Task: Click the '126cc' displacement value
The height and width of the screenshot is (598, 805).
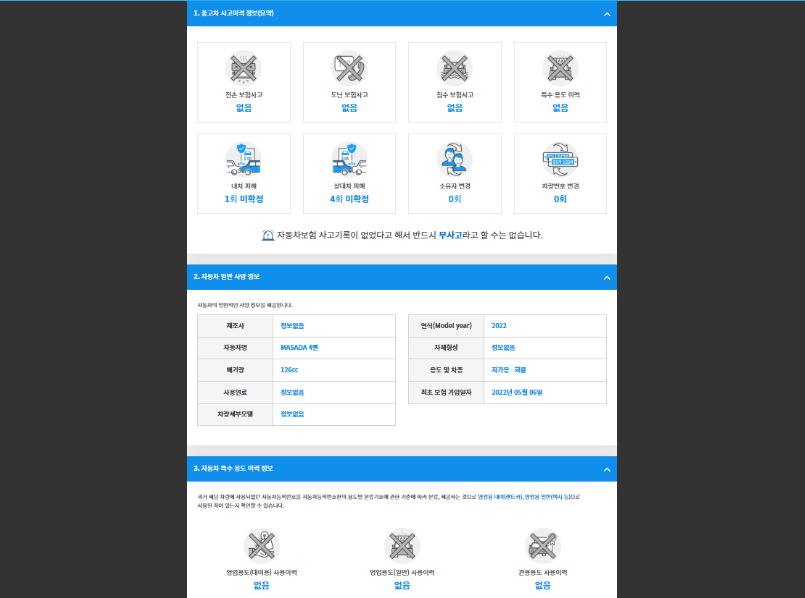Action: click(x=289, y=370)
